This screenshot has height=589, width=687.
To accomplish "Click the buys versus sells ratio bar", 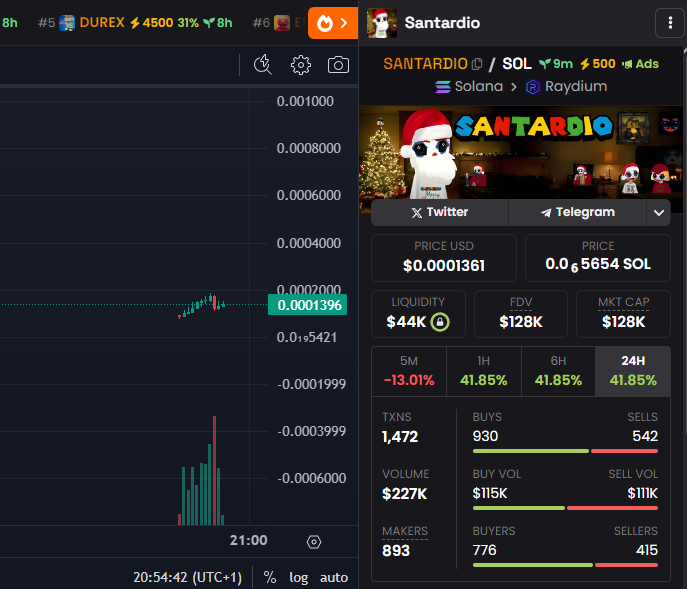I will 565,451.
